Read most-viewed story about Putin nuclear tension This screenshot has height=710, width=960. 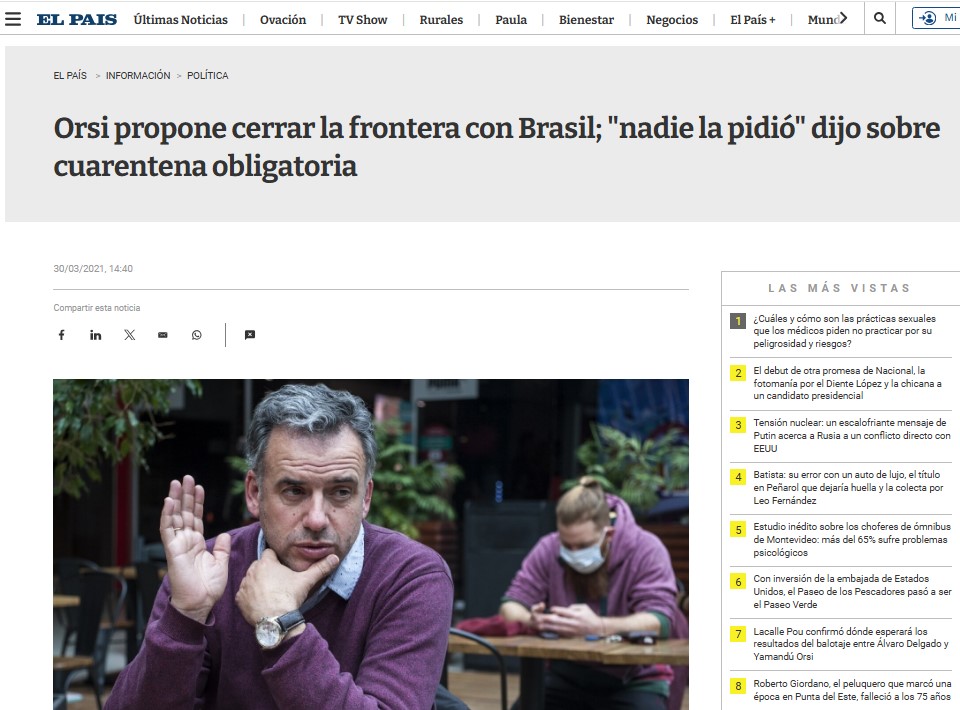click(x=852, y=435)
